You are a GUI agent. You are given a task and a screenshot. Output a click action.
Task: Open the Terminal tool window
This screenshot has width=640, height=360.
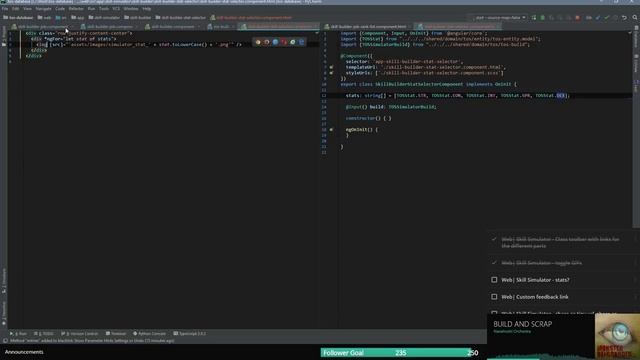116,333
